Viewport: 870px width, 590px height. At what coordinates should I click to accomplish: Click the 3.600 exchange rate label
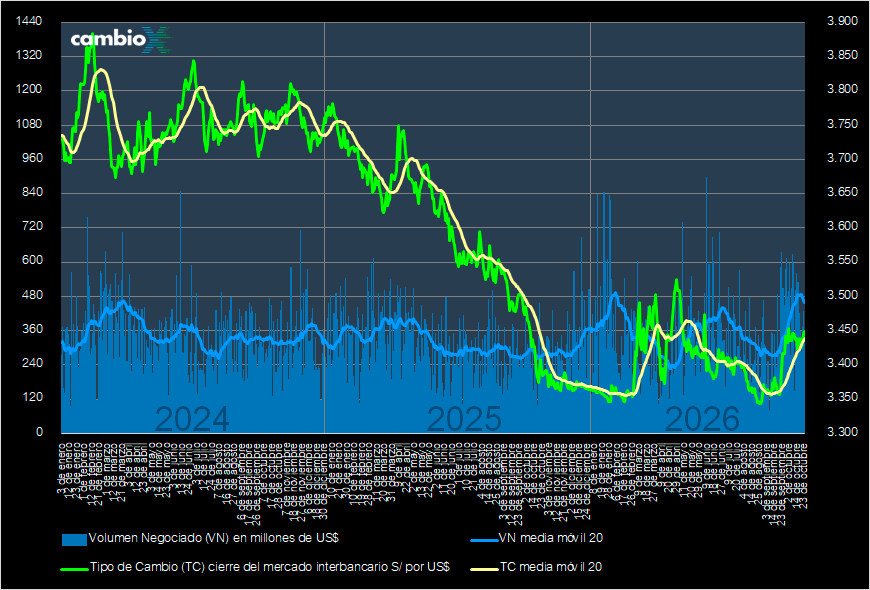pos(842,227)
